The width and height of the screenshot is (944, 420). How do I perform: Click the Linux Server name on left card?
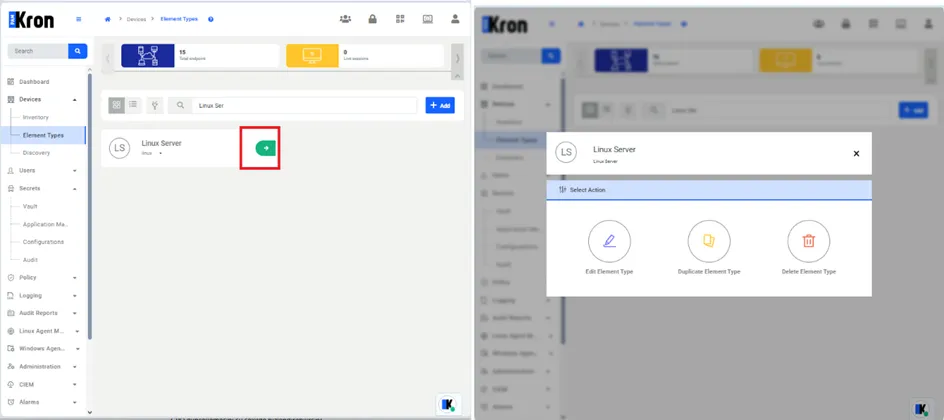pos(161,143)
